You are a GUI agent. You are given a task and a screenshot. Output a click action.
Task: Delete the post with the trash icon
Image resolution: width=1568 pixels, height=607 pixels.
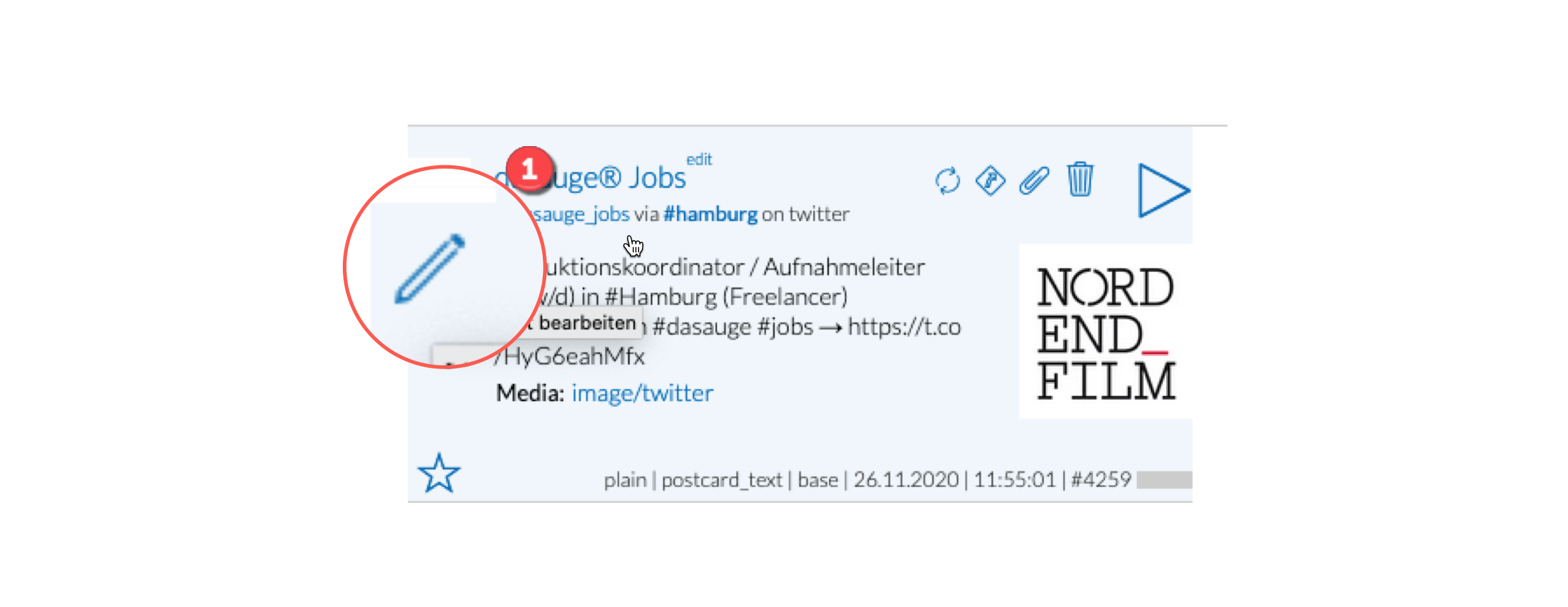point(1080,179)
